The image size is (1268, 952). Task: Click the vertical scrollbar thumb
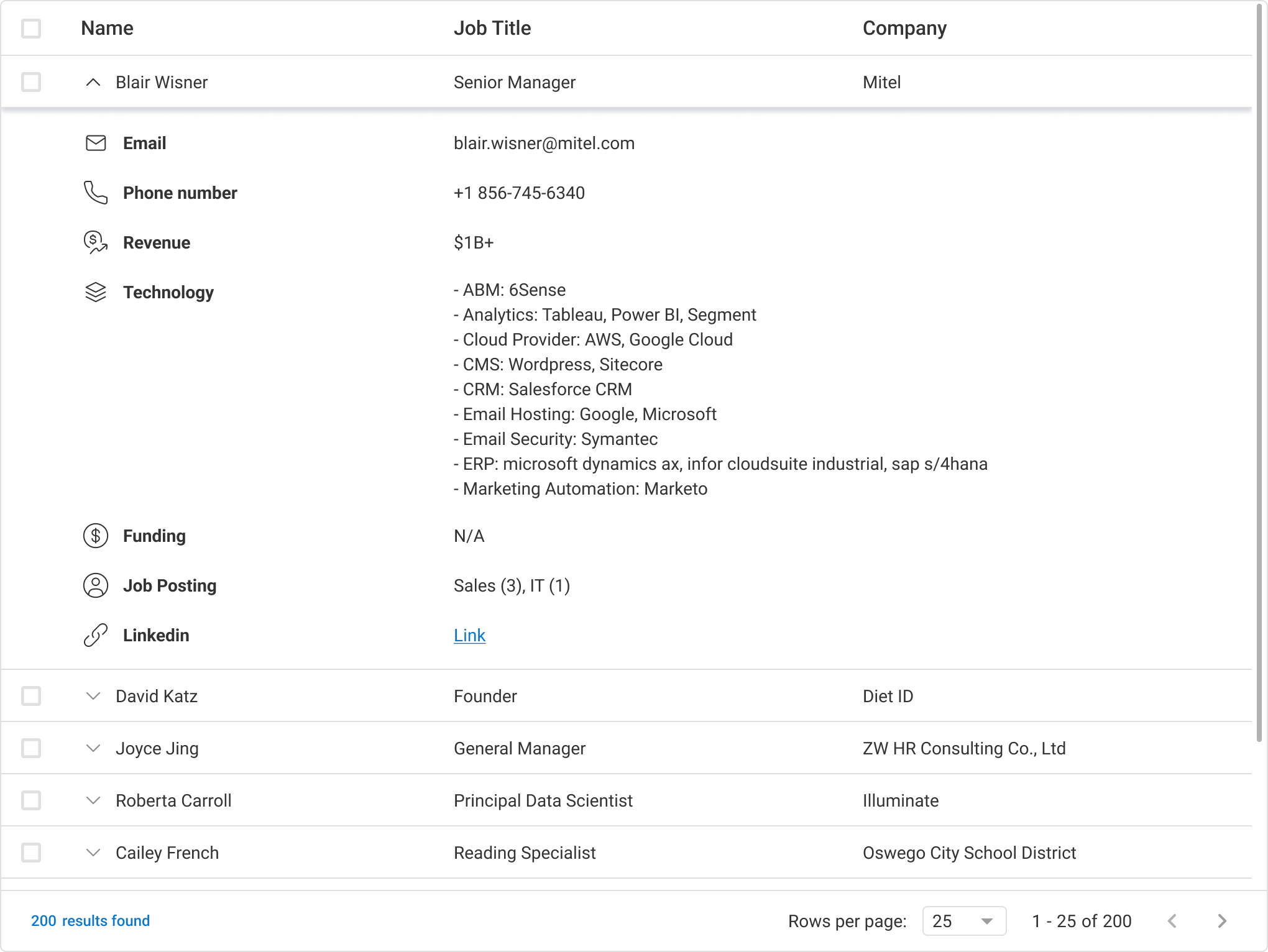point(1260,373)
